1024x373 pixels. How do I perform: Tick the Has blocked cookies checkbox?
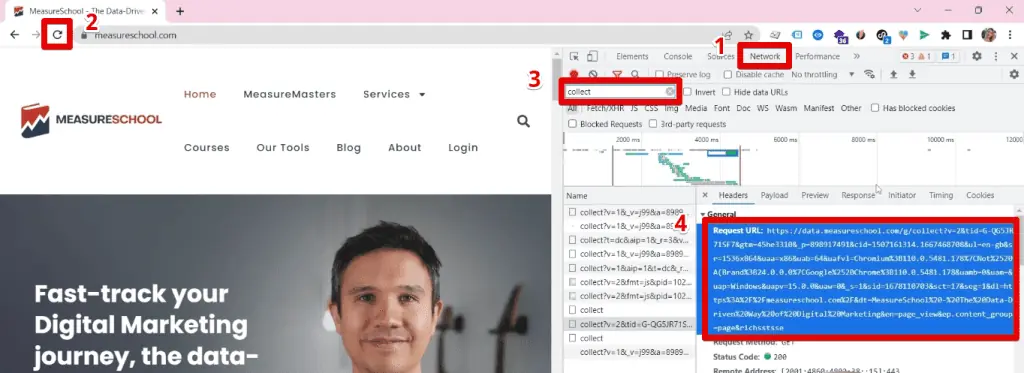point(875,108)
